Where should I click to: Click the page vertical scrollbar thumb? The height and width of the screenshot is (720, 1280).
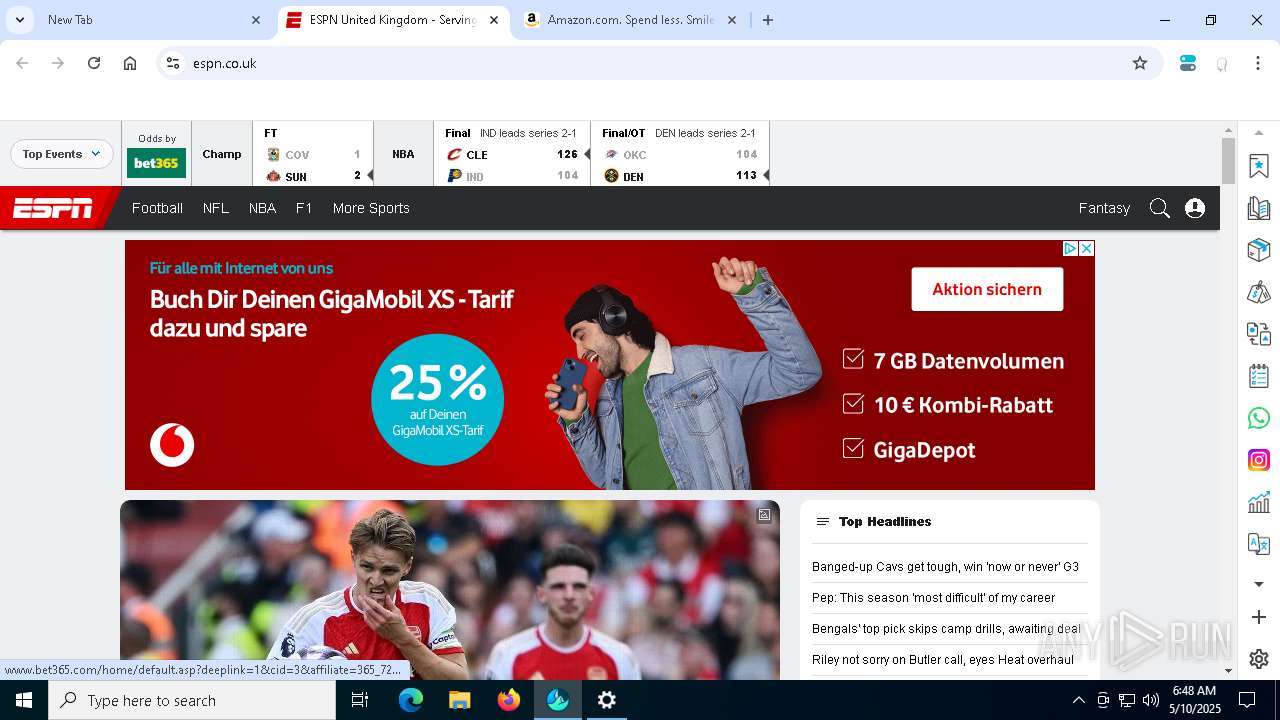point(1228,160)
